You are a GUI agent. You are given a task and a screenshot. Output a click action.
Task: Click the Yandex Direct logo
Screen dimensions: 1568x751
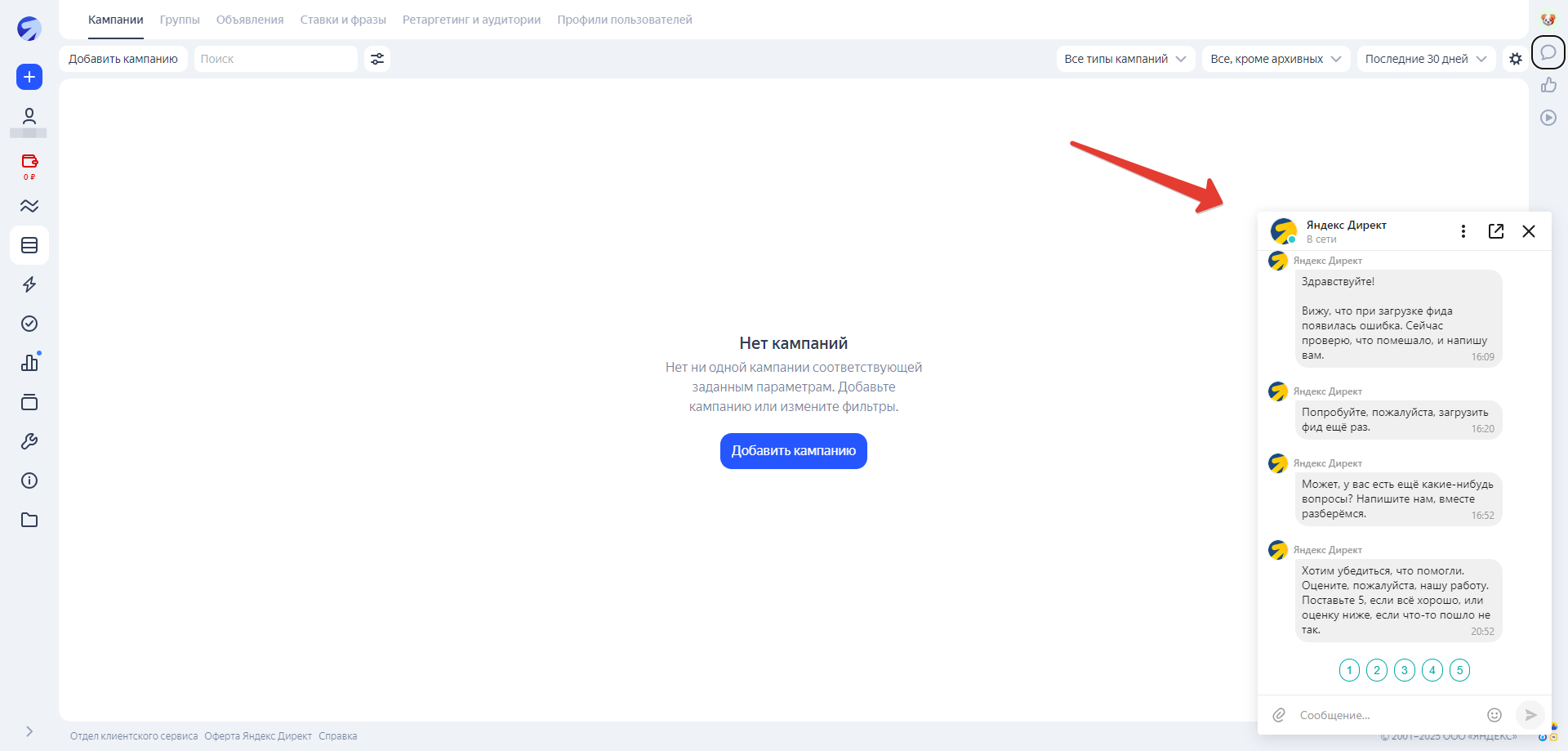click(29, 29)
